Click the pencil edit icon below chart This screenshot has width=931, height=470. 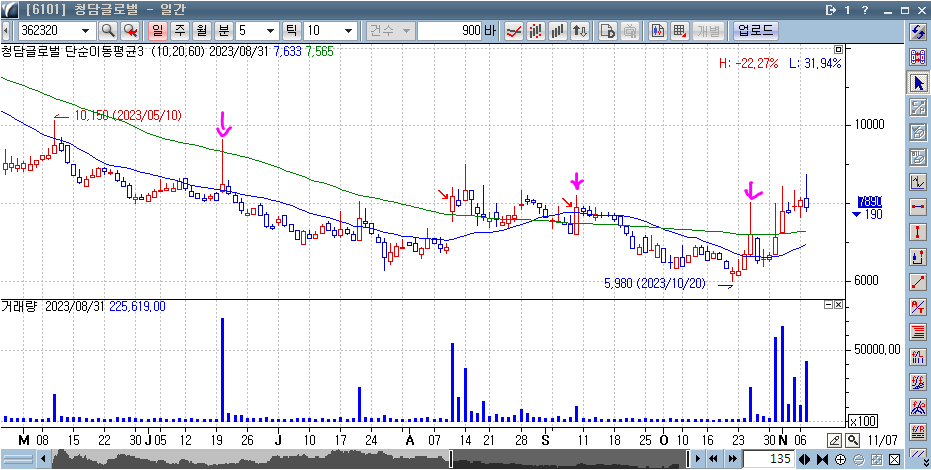click(835, 440)
